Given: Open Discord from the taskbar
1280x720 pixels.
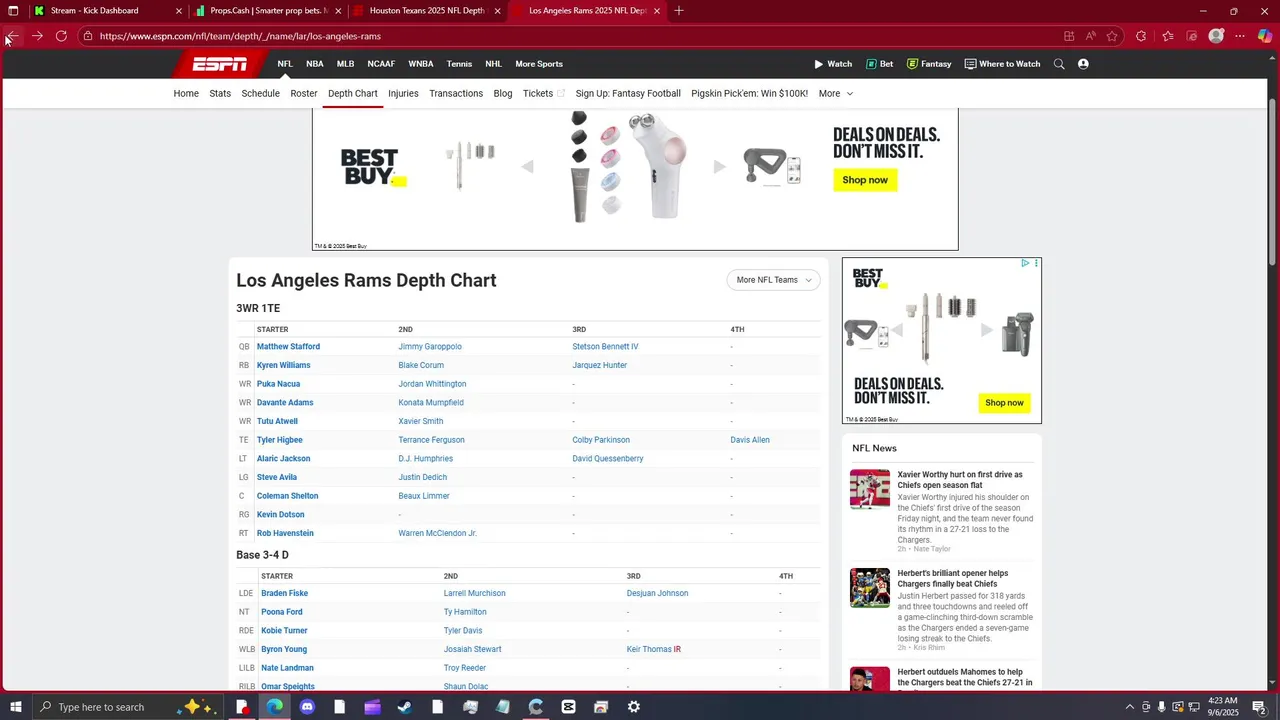Looking at the screenshot, I should coord(307,707).
